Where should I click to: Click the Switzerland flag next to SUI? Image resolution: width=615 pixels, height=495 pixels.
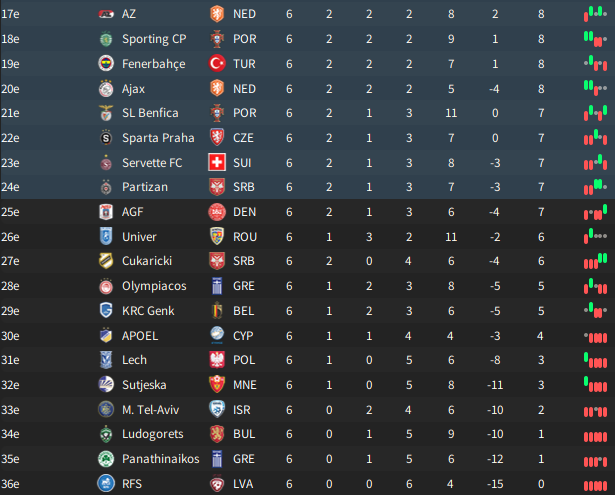coord(215,162)
